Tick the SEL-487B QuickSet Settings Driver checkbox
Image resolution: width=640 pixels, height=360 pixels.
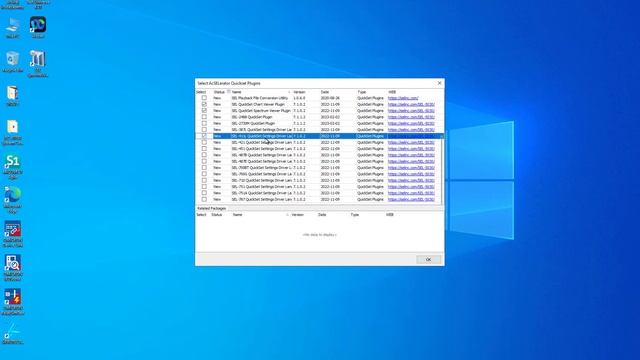tap(204, 155)
